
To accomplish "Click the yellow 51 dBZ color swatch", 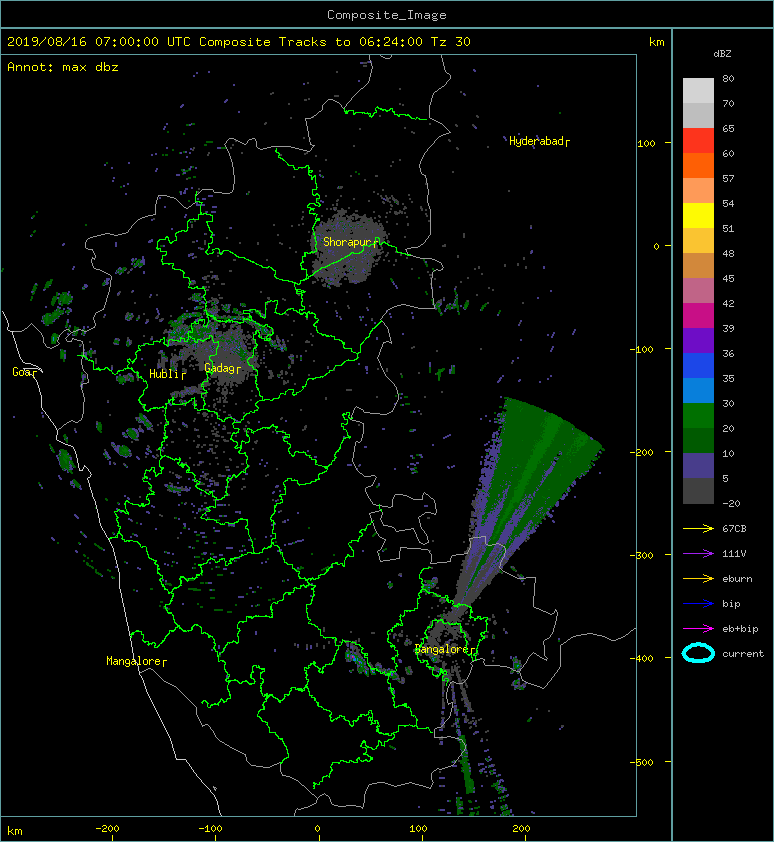I will 698,216.
